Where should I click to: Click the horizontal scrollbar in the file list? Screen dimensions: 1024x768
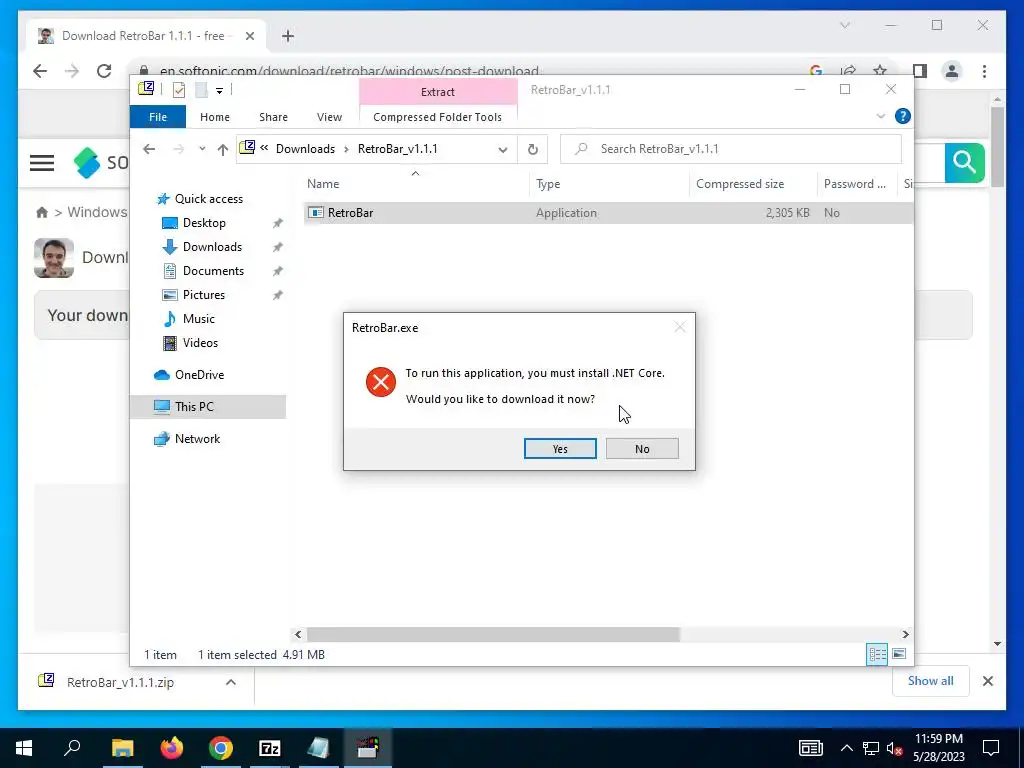click(x=493, y=634)
